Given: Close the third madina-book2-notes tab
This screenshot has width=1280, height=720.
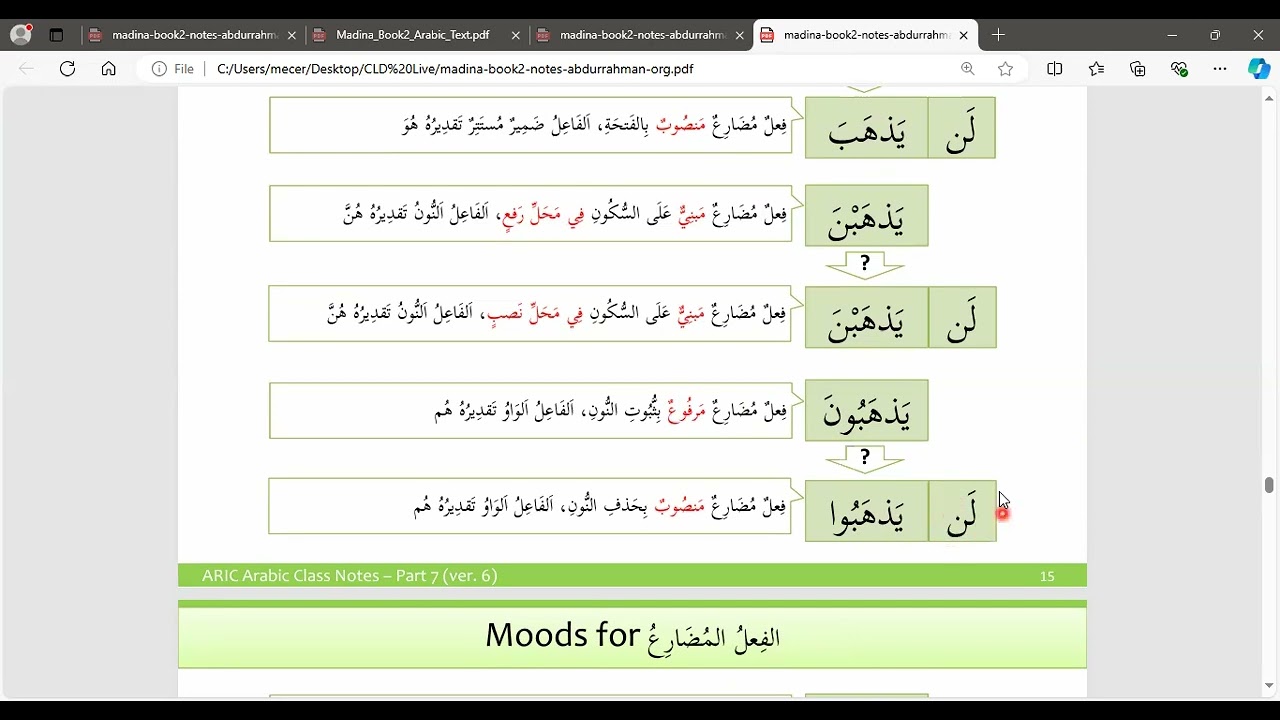Looking at the screenshot, I should click(x=740, y=35).
